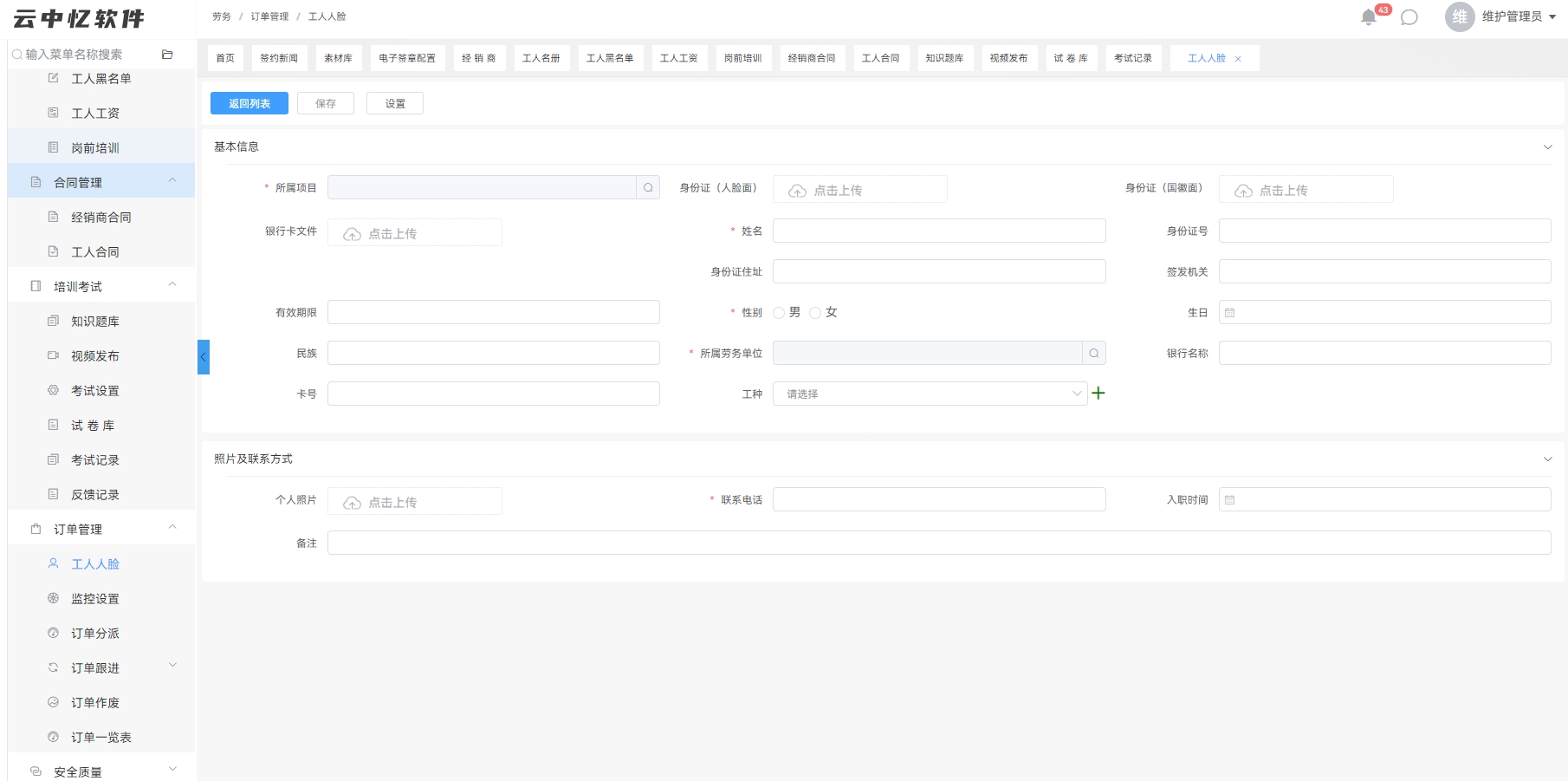Collapse the 基本信息 section chevron
This screenshot has width=1568, height=781.
(1547, 146)
